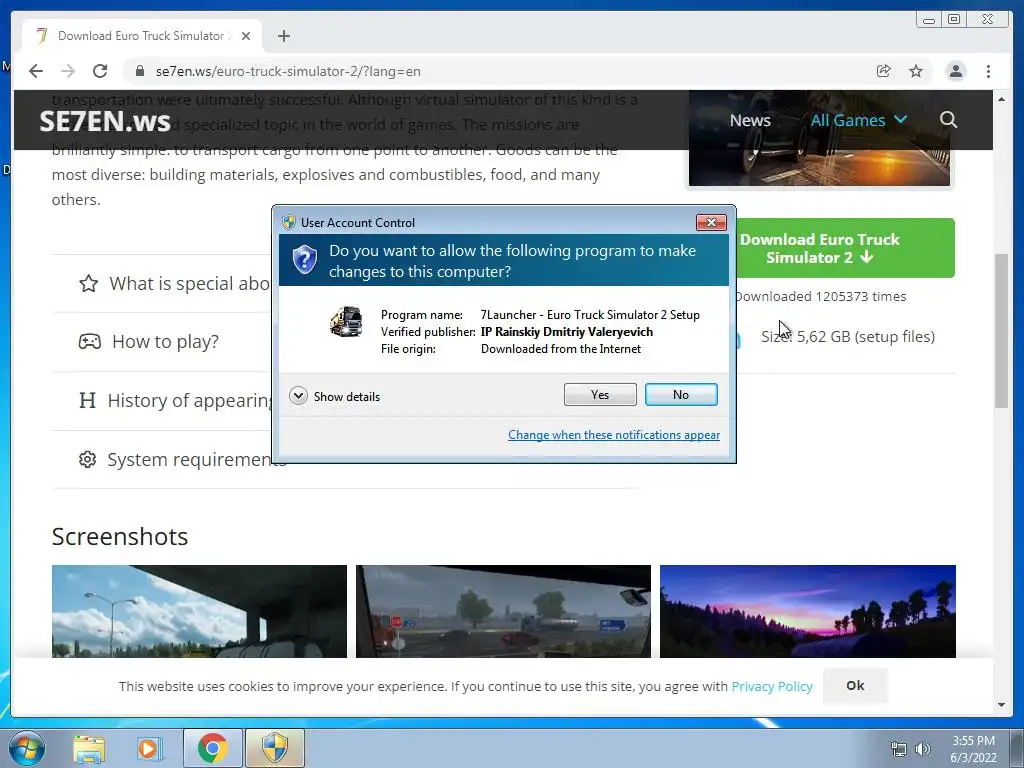This screenshot has width=1024, height=768.
Task: Expand the All Games dropdown
Action: point(858,120)
